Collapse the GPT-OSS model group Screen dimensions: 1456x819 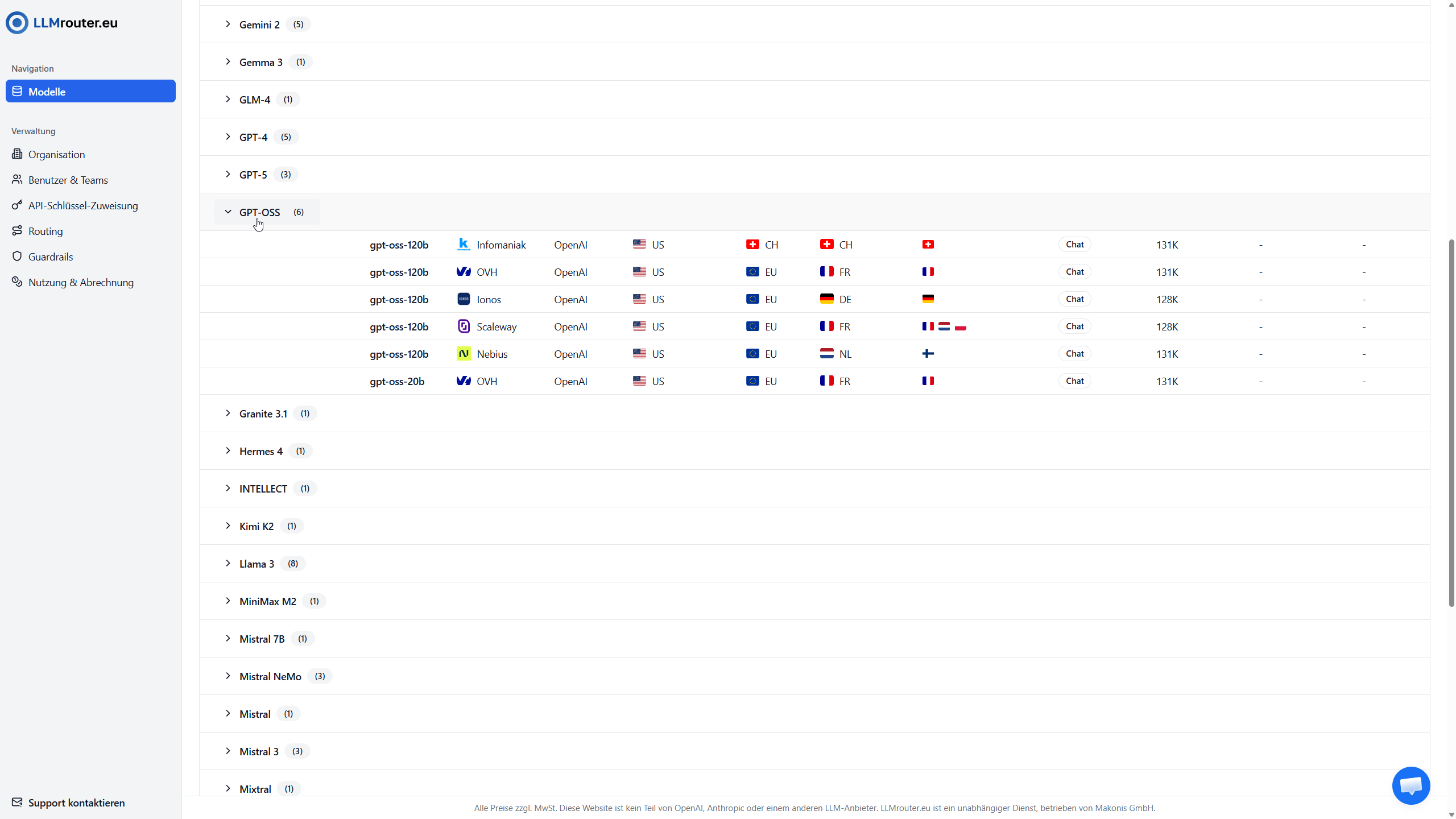[x=228, y=212]
